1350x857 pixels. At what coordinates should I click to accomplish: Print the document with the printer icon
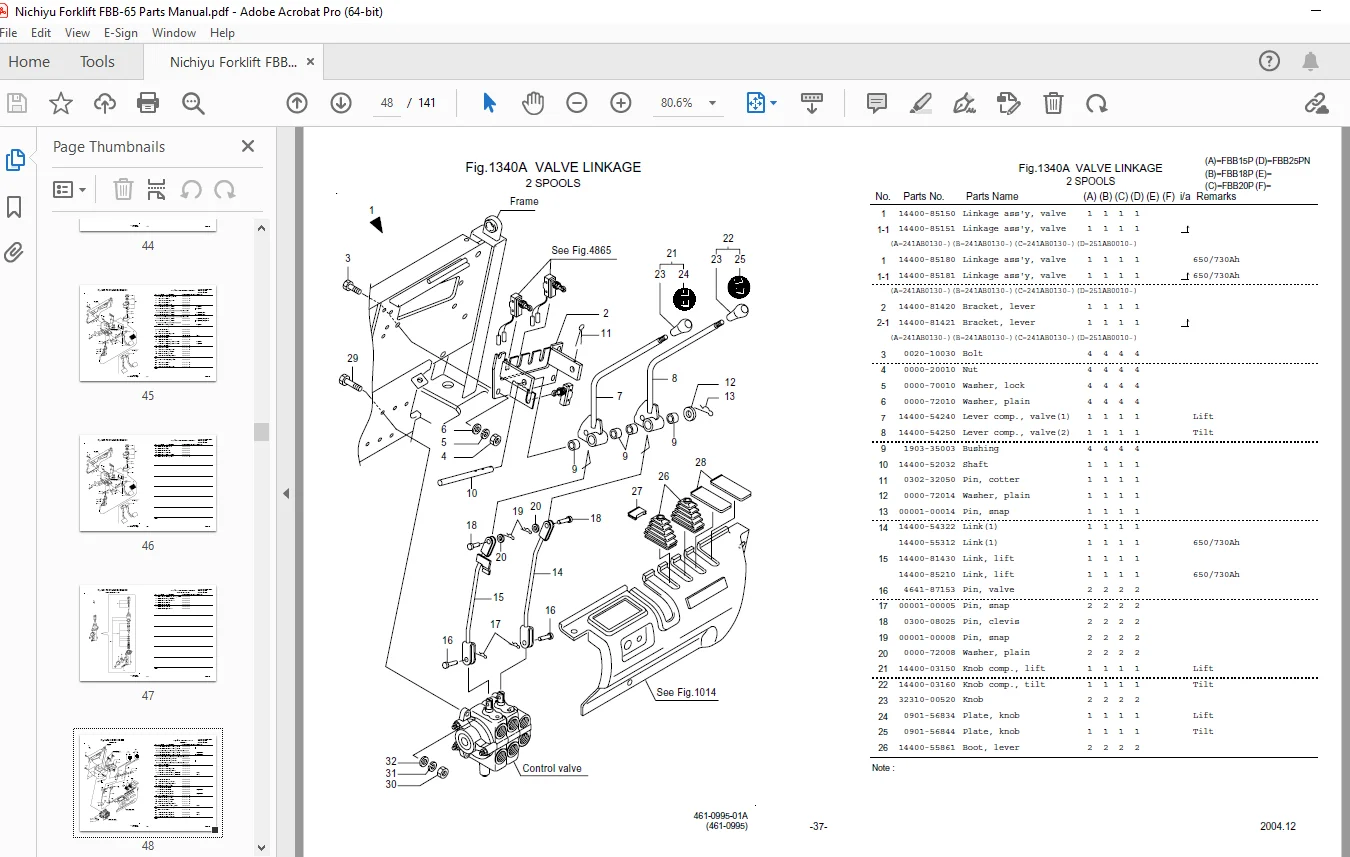click(x=148, y=103)
